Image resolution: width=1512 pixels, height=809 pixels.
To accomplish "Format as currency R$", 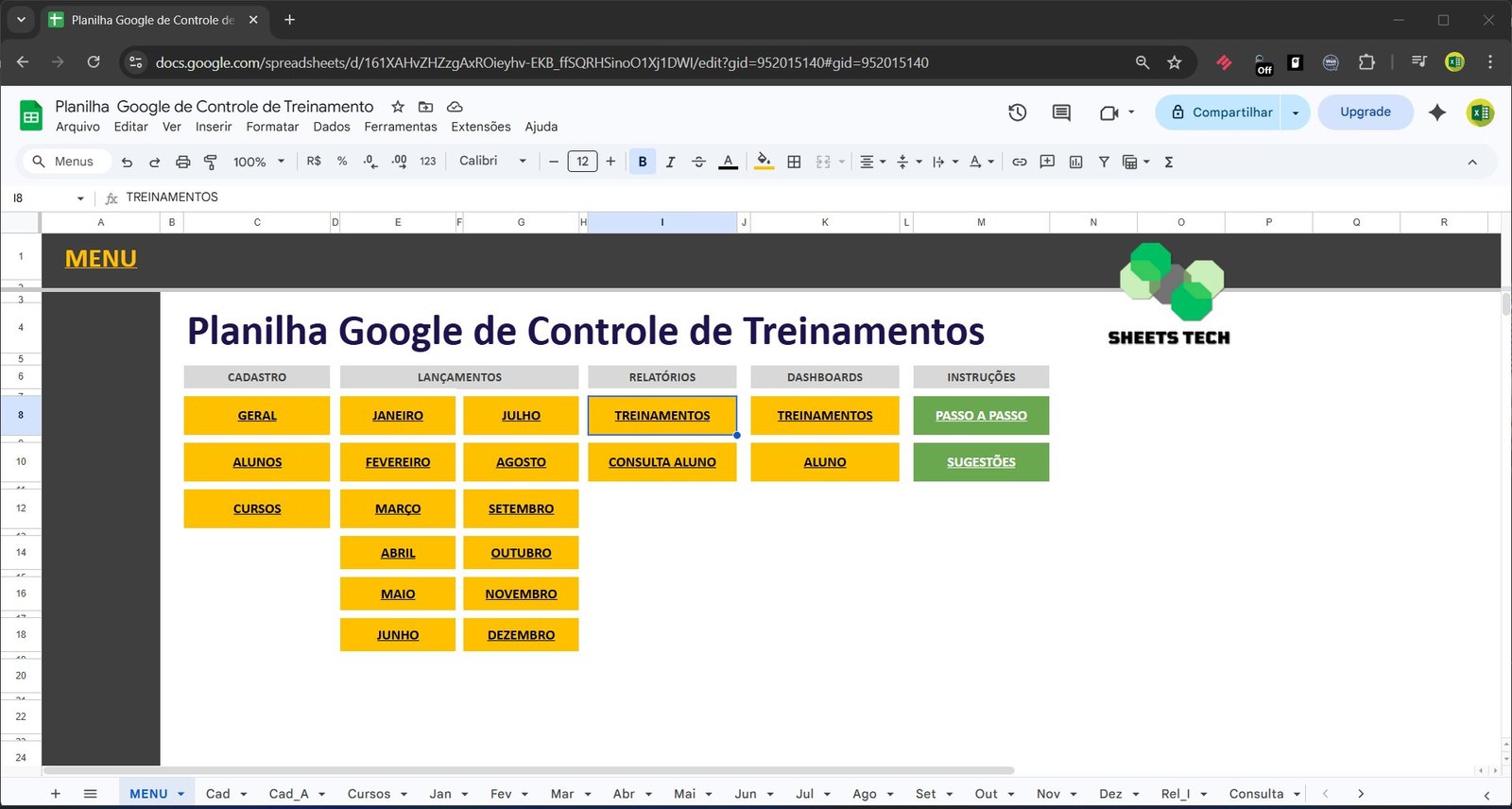I will 314,162.
